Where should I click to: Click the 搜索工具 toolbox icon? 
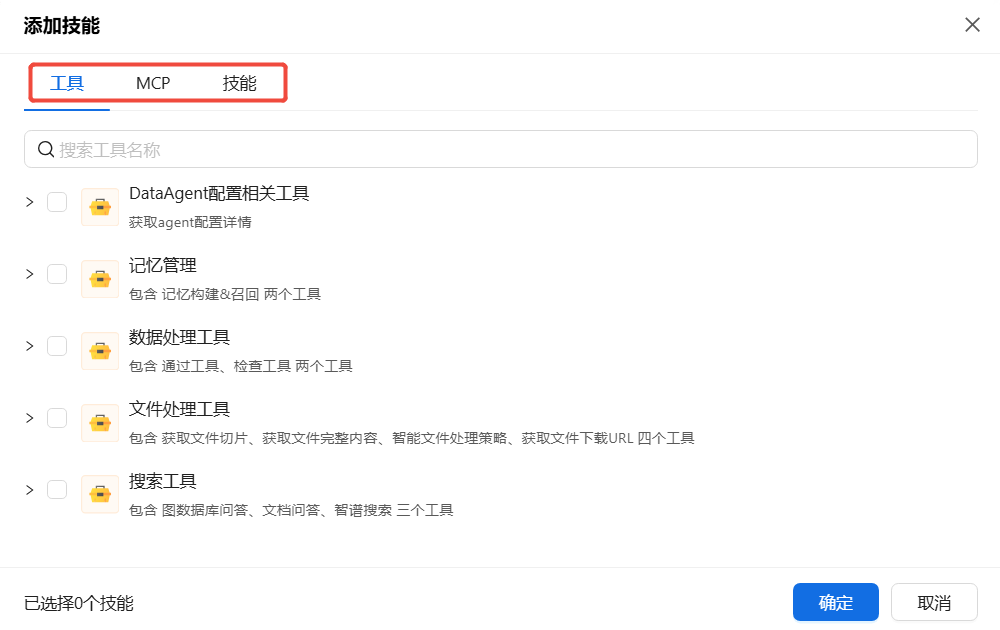point(100,495)
